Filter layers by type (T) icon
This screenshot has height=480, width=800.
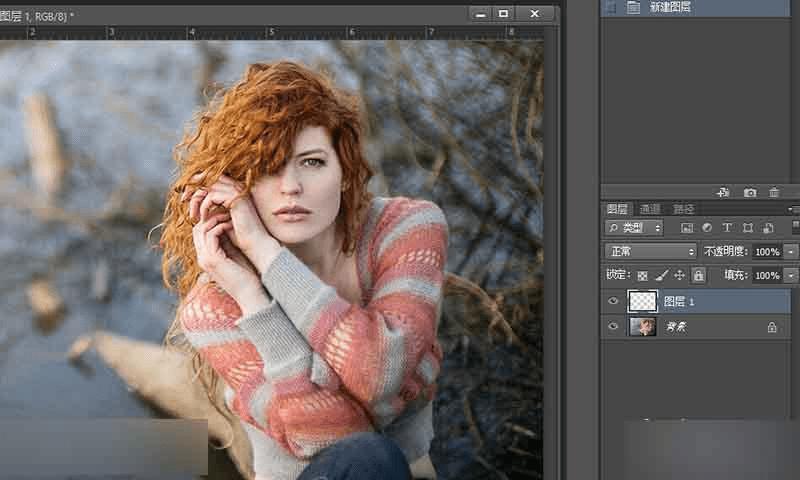727,228
